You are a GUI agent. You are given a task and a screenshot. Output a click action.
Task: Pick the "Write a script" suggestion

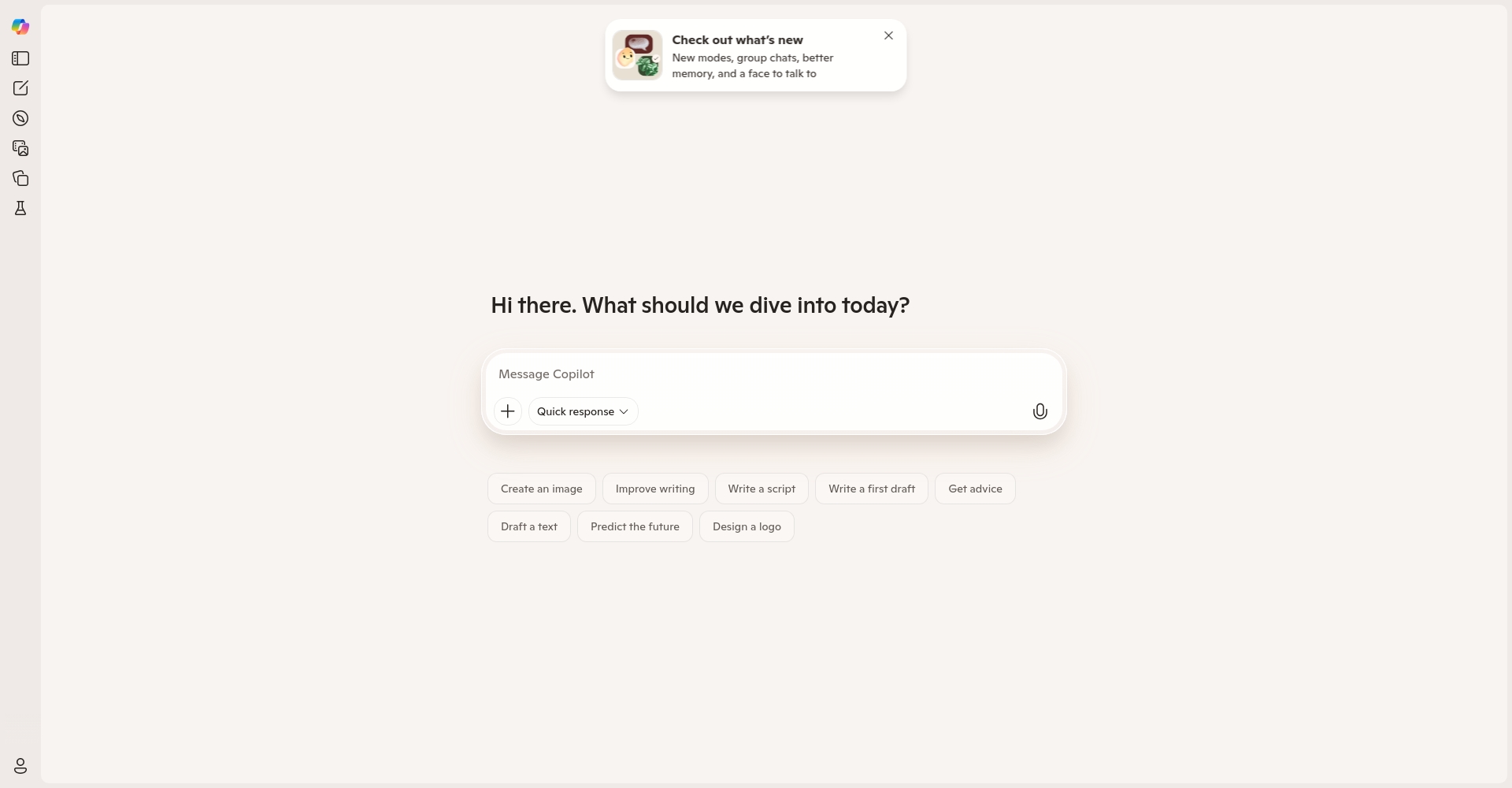(762, 489)
